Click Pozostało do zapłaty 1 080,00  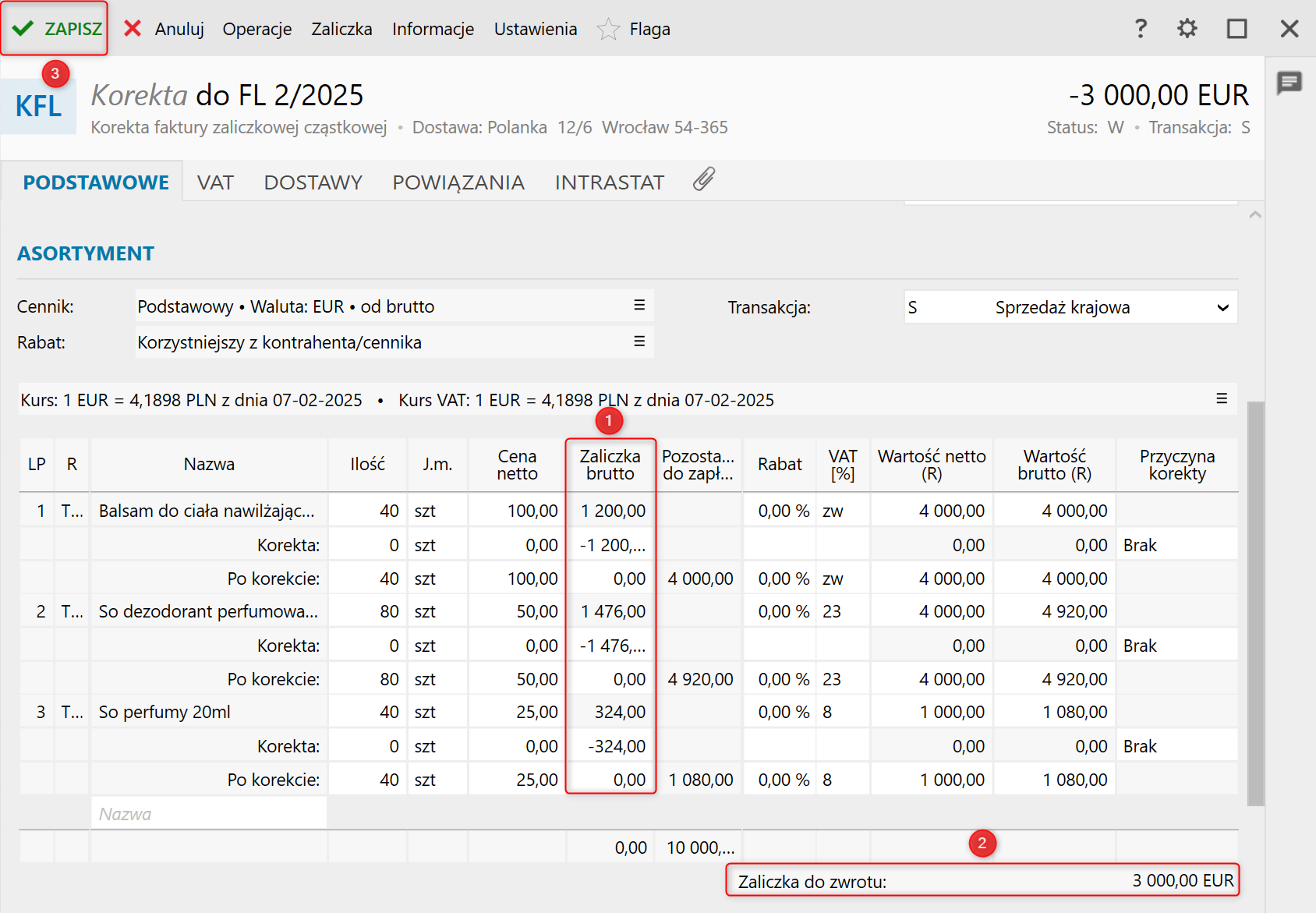coord(700,780)
